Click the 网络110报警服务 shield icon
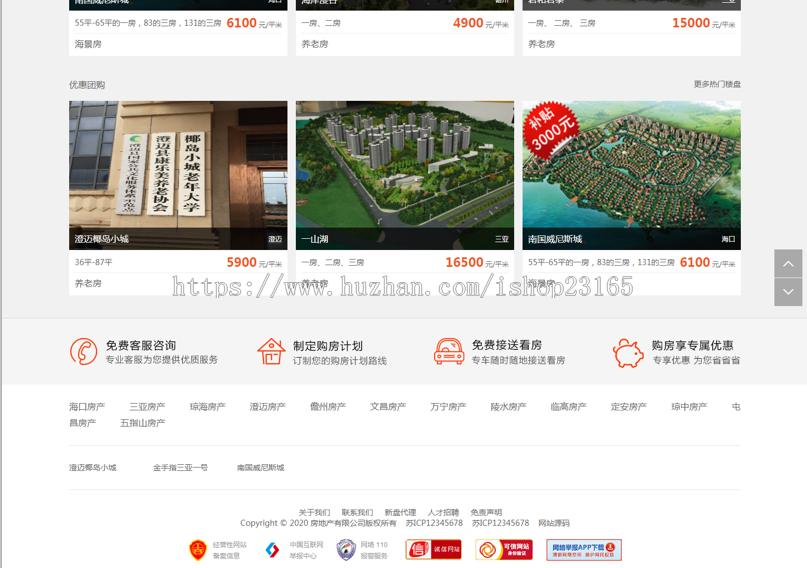Viewport: 807px width, 568px height. 346,549
